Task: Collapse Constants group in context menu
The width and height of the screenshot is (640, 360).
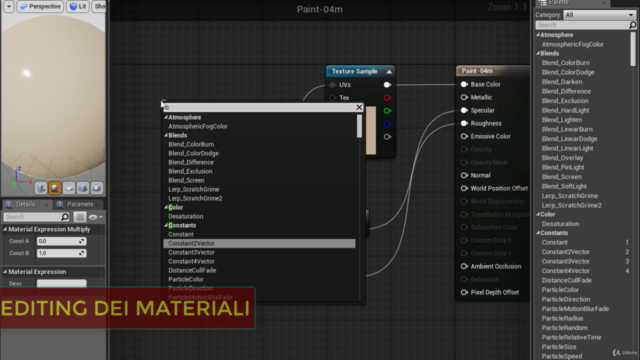Action: (166, 225)
